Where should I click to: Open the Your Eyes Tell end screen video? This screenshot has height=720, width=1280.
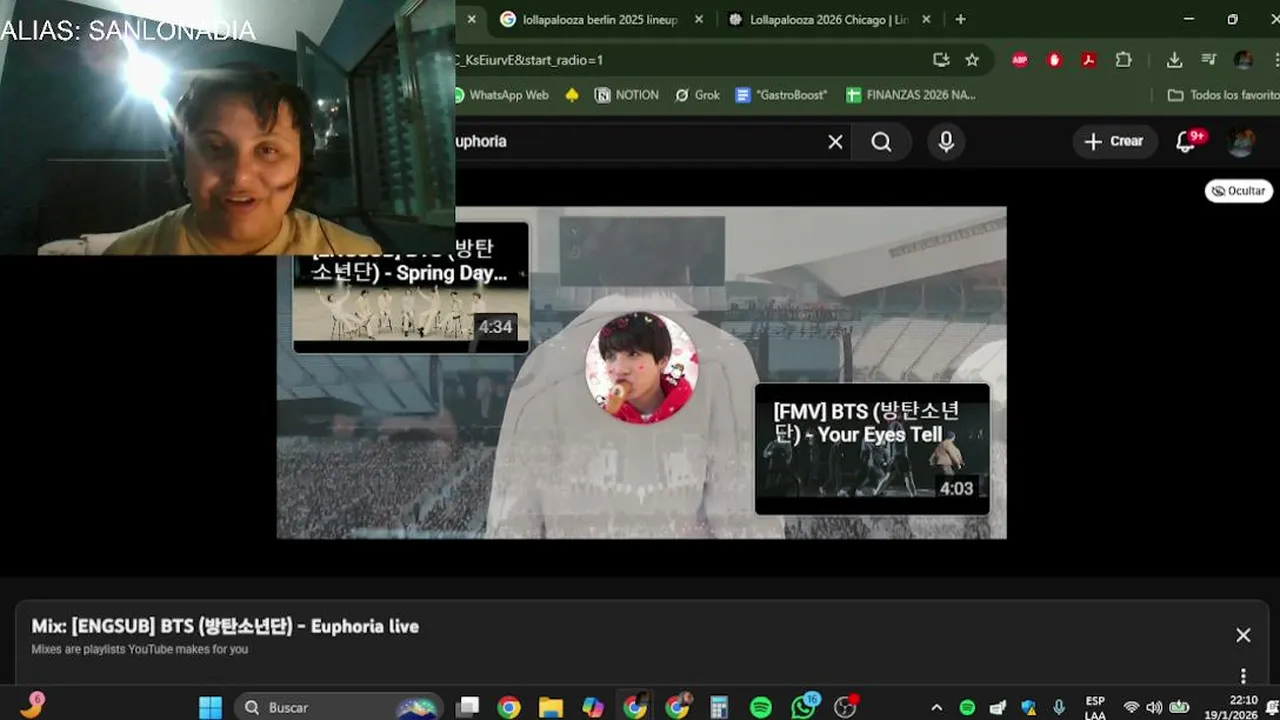[872, 449]
